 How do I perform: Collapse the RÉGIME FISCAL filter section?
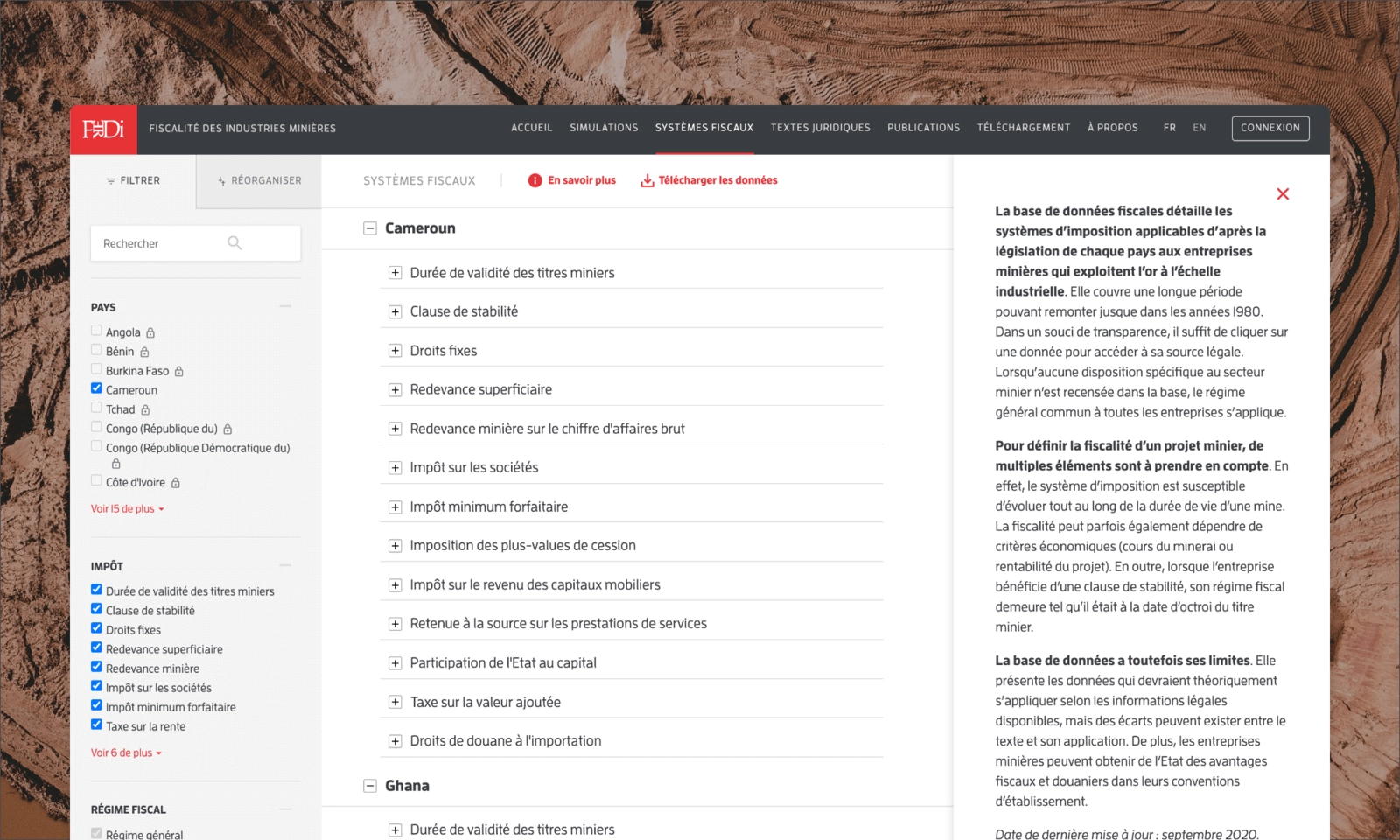tap(285, 808)
